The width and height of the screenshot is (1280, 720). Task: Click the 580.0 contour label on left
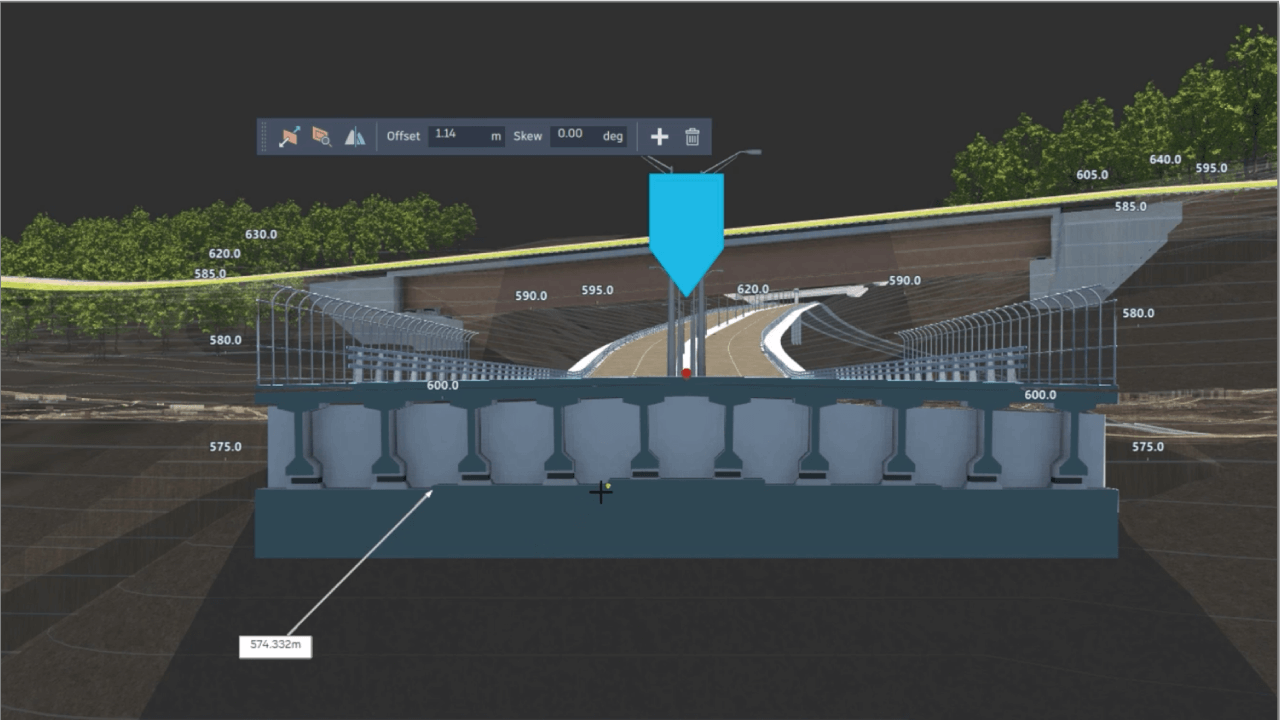pos(225,340)
